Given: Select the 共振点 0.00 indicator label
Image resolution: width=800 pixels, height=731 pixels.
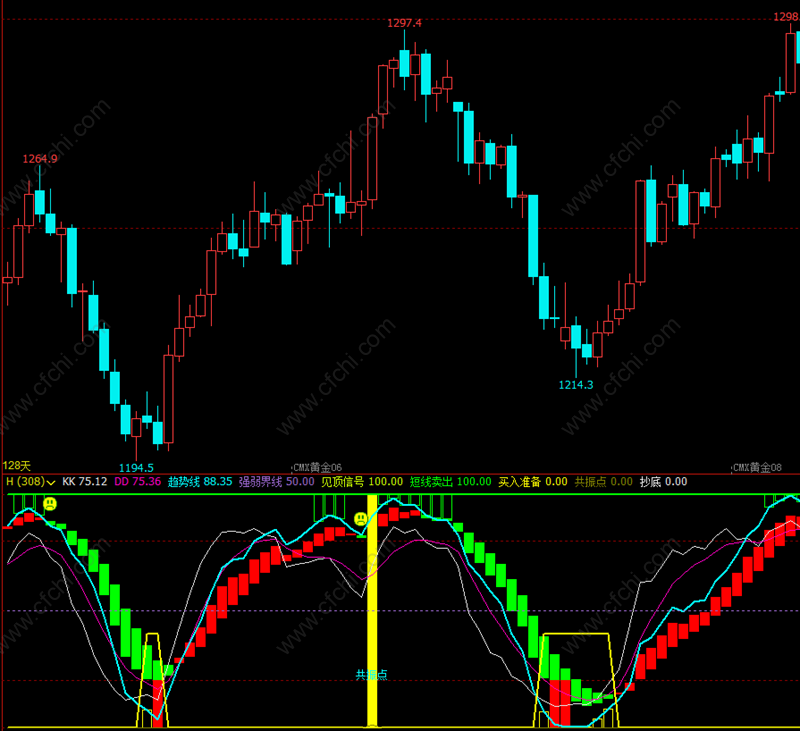Looking at the screenshot, I should pyautogui.click(x=604, y=482).
